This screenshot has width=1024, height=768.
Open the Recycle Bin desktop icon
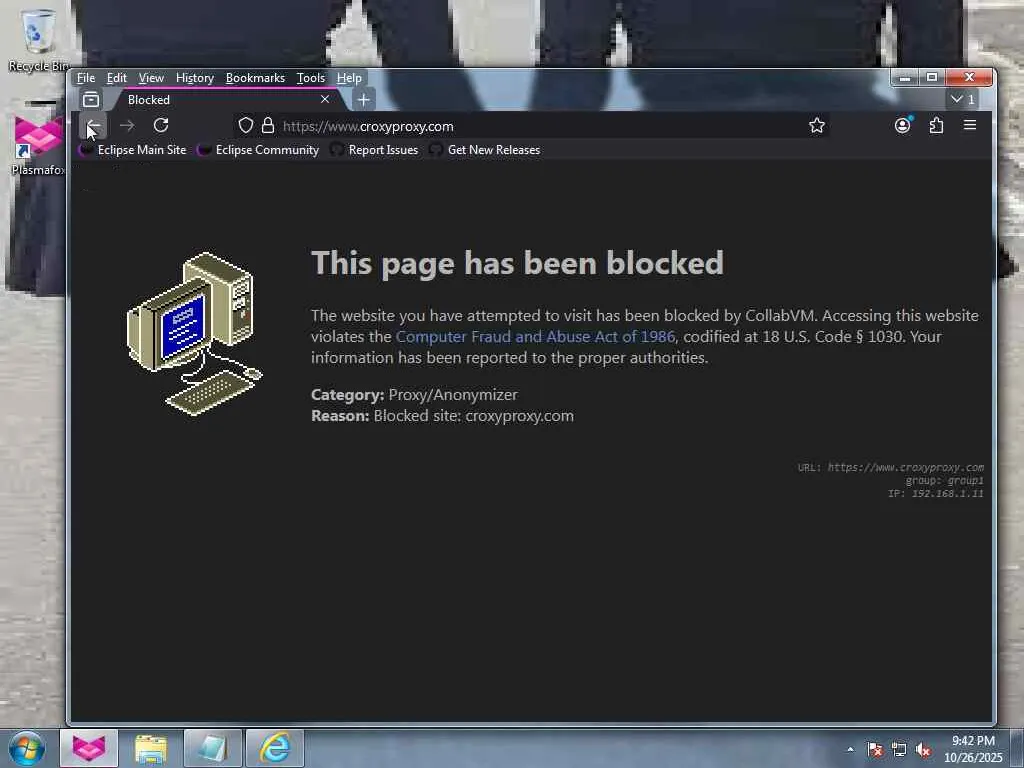point(37,39)
